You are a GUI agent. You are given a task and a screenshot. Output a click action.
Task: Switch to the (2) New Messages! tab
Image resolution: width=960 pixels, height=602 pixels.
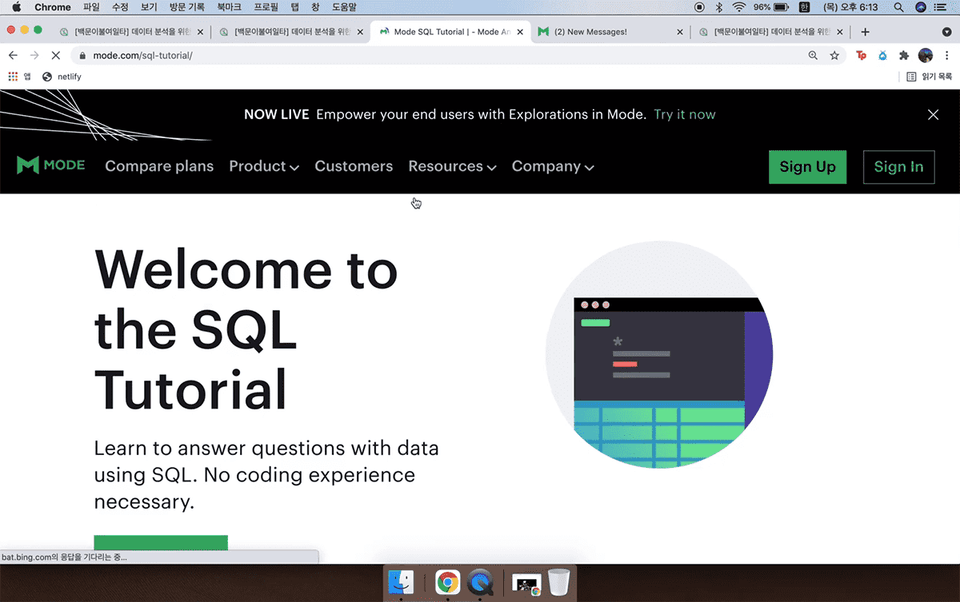tap(610, 32)
